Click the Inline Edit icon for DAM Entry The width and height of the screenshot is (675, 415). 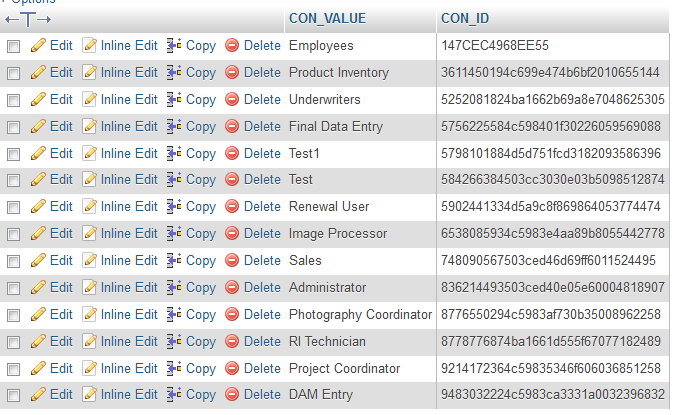[x=90, y=394]
